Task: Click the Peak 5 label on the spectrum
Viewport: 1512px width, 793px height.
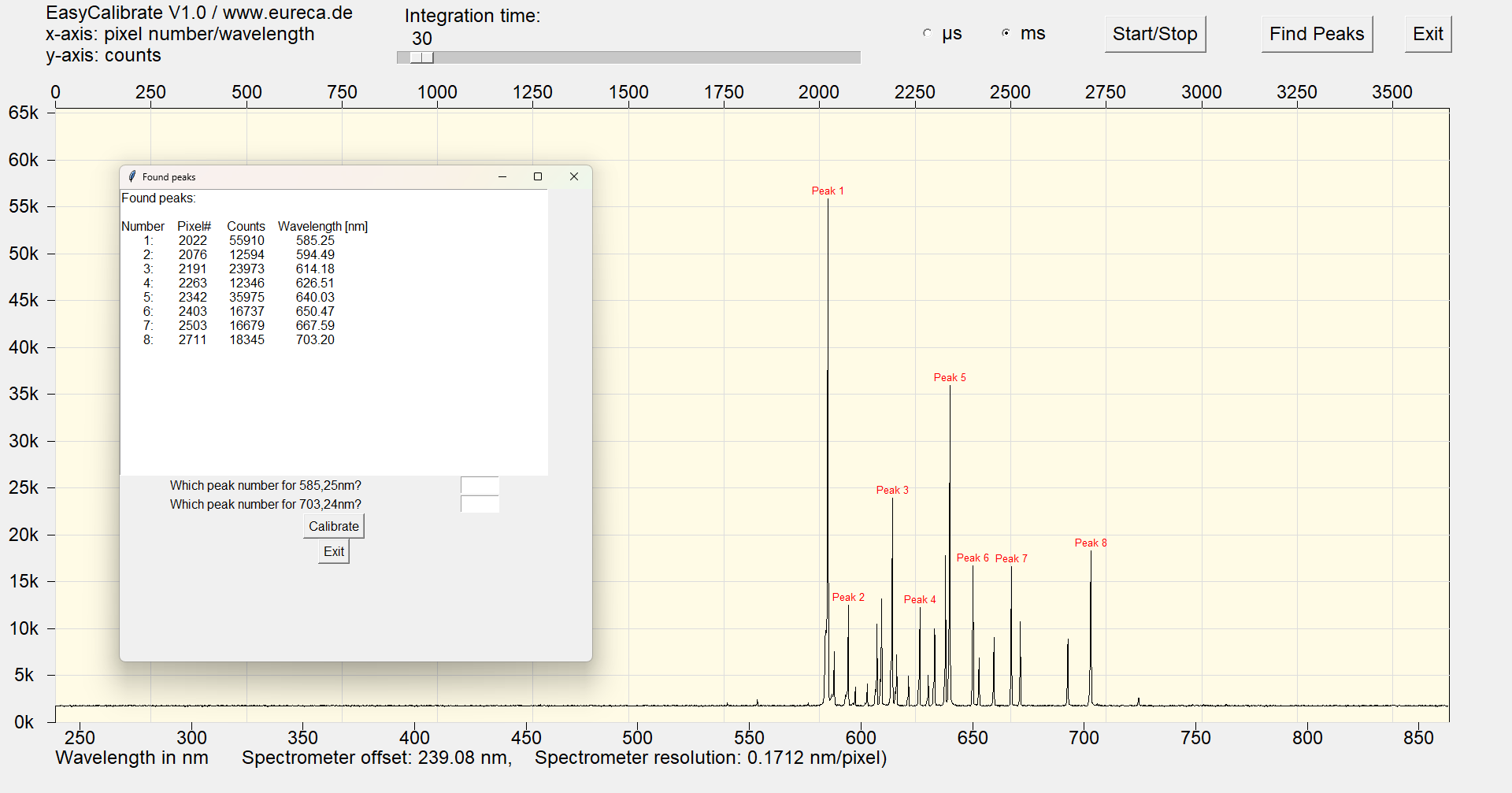Action: [950, 377]
